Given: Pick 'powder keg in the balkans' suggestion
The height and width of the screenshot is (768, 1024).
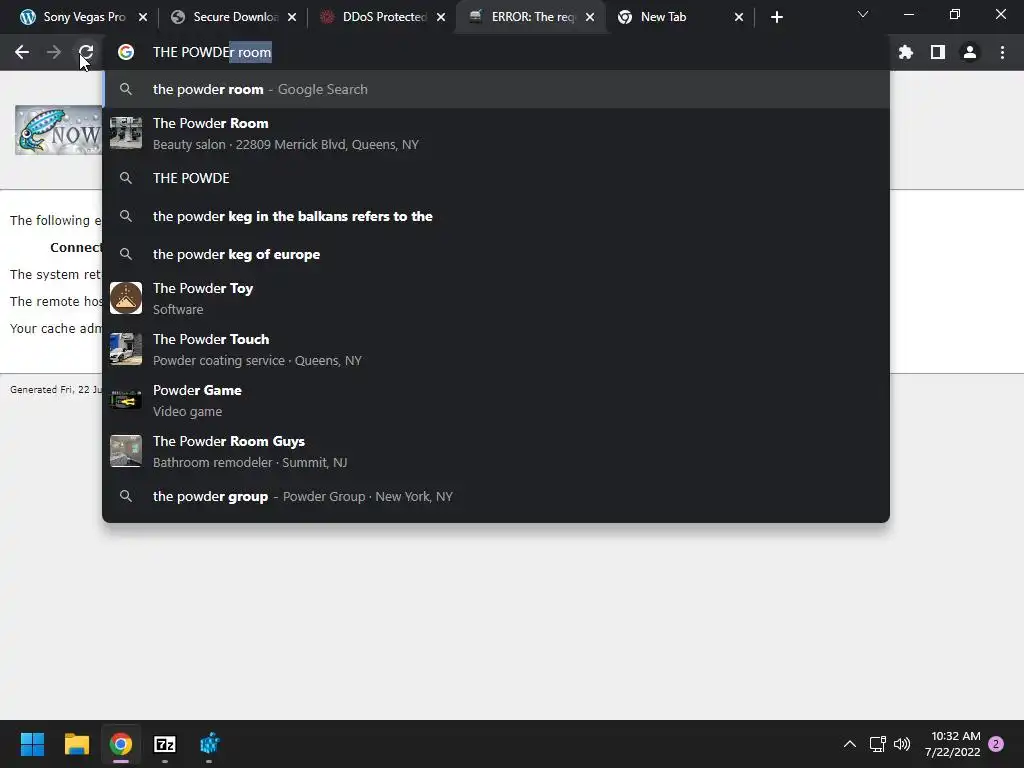Looking at the screenshot, I should click(x=496, y=216).
